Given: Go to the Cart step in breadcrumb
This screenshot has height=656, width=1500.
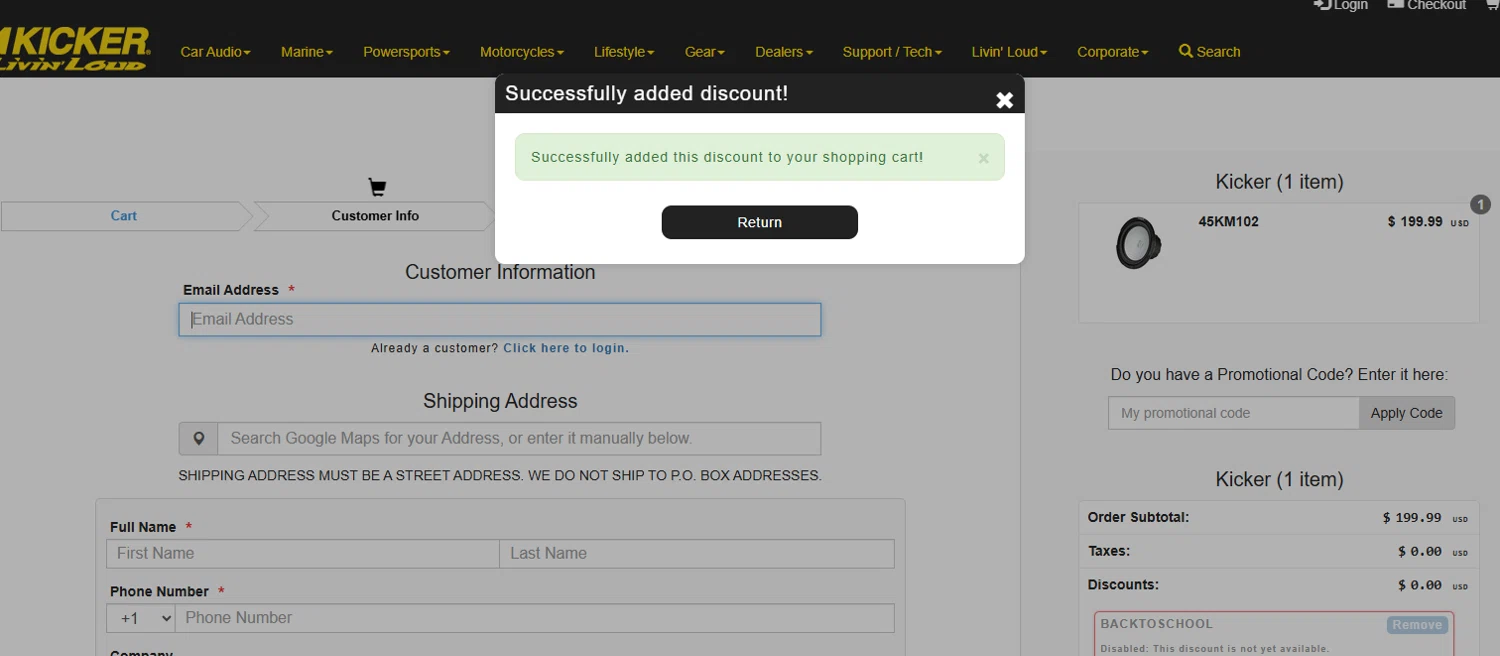Looking at the screenshot, I should (x=124, y=216).
